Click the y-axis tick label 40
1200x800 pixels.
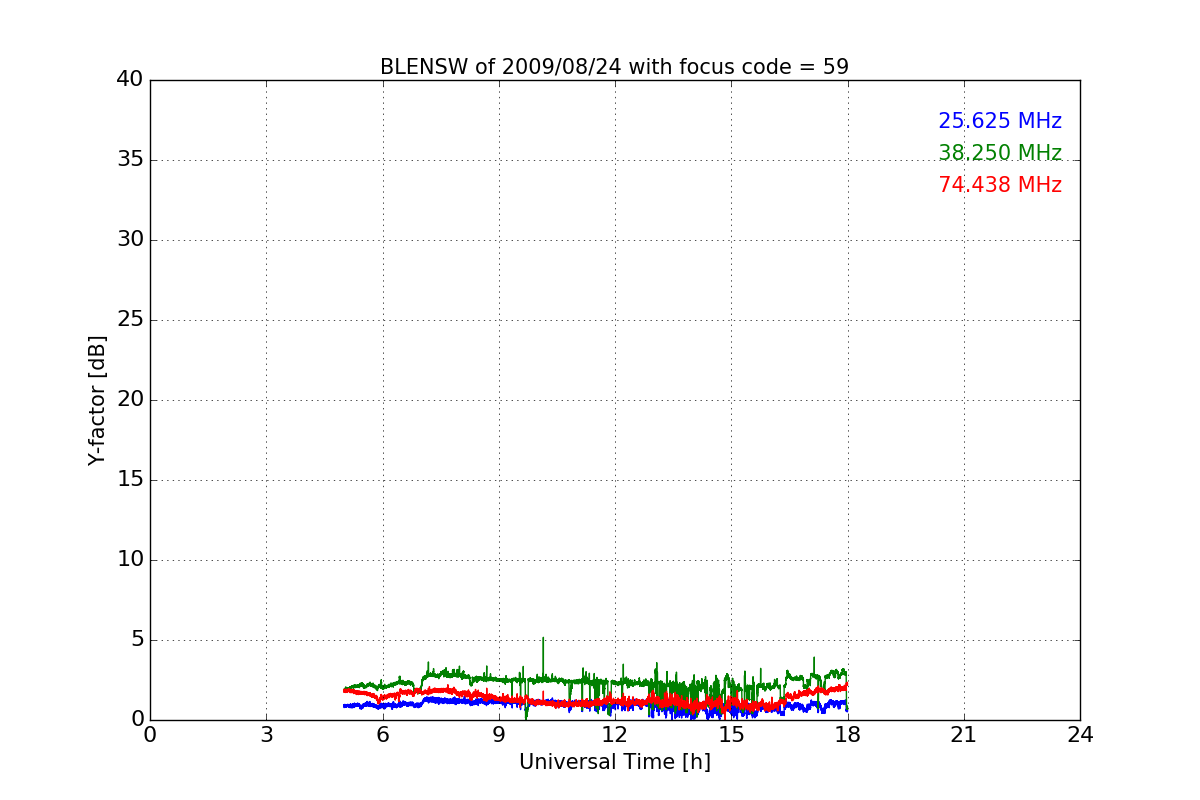point(130,79)
